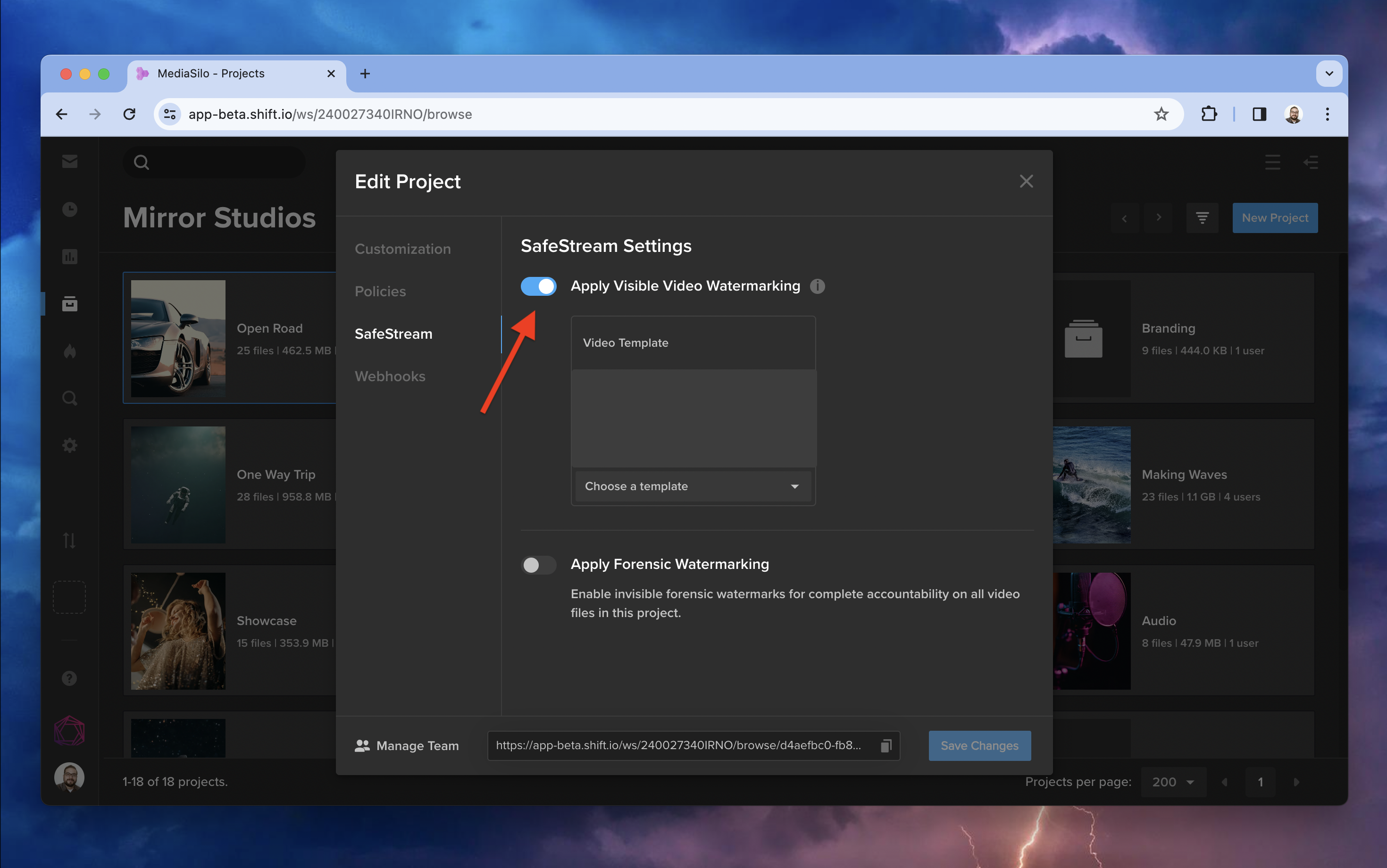Screen dimensions: 1387x868
Task: Open a new browser tab
Action: click(x=365, y=74)
